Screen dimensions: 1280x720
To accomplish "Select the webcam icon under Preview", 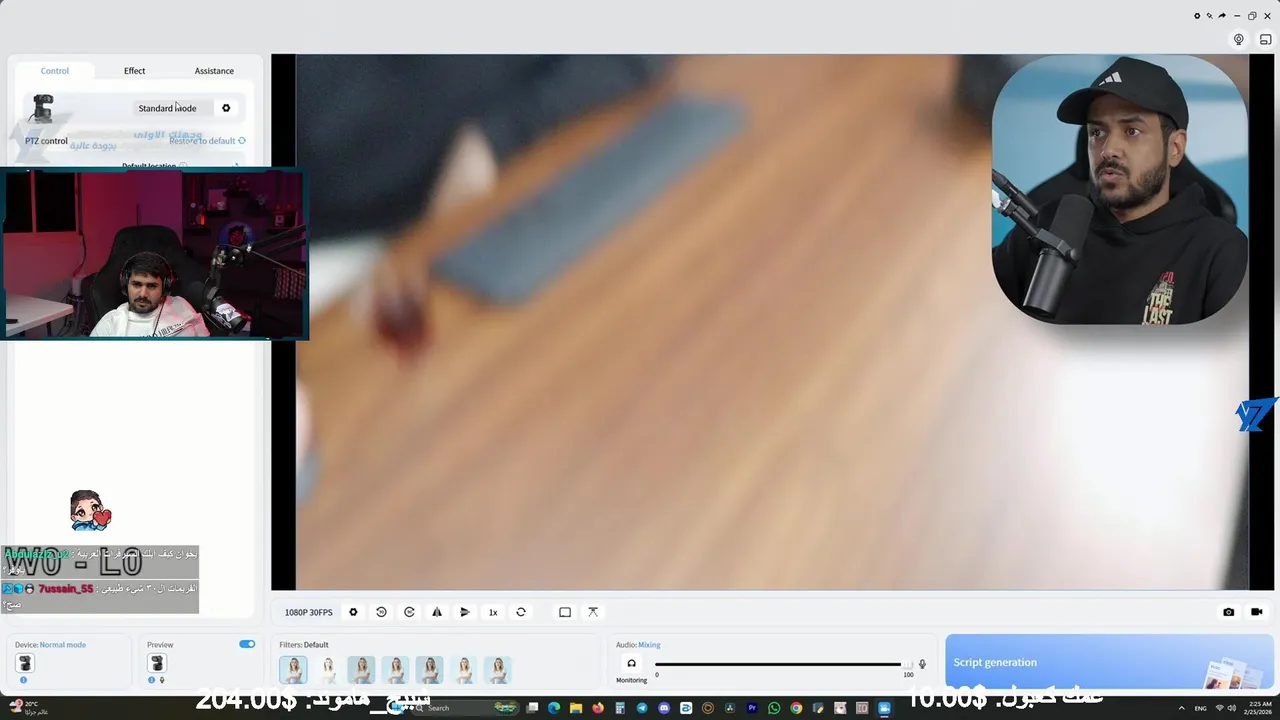I will tap(157, 663).
